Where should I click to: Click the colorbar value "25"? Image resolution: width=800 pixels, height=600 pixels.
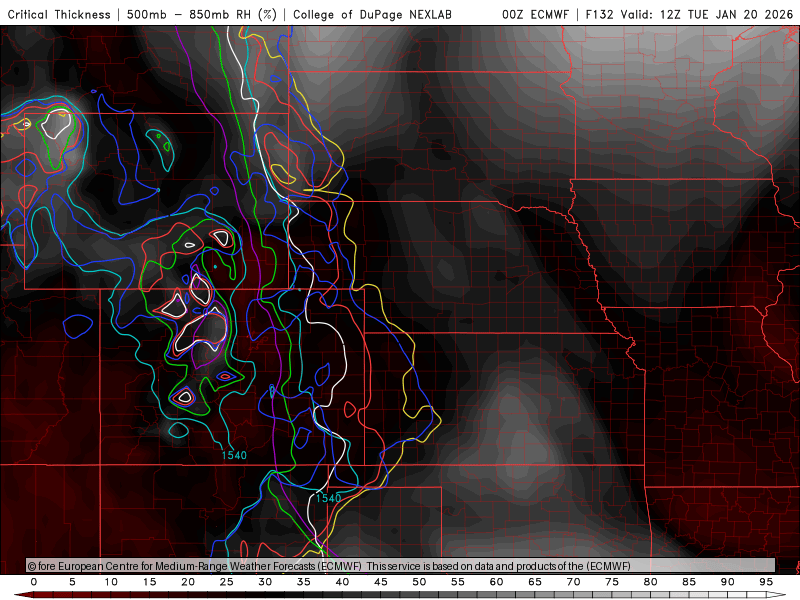pyautogui.click(x=227, y=582)
